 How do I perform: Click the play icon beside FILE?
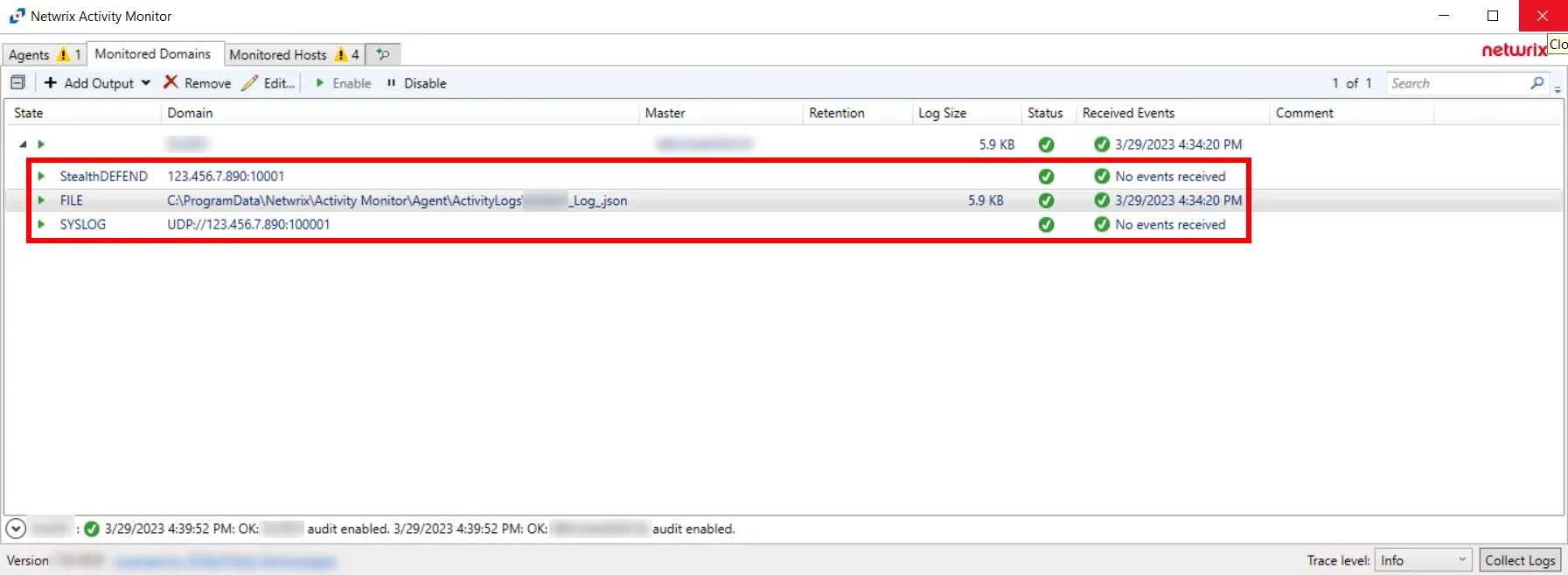pyautogui.click(x=41, y=200)
